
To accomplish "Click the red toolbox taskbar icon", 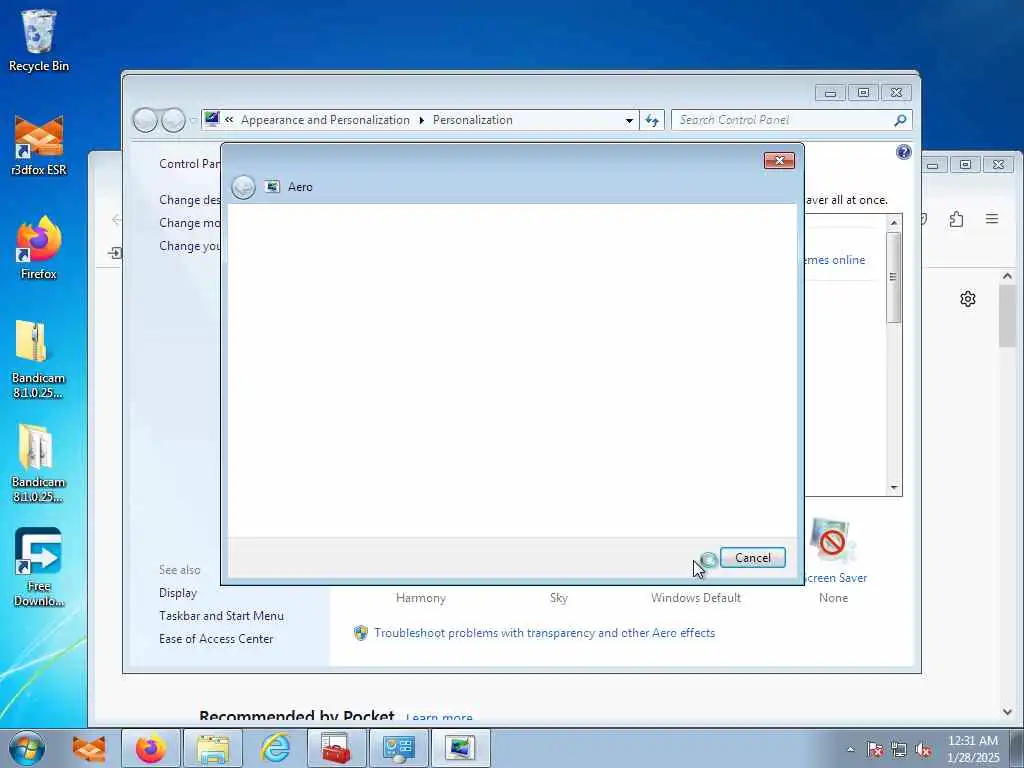I will [x=337, y=748].
